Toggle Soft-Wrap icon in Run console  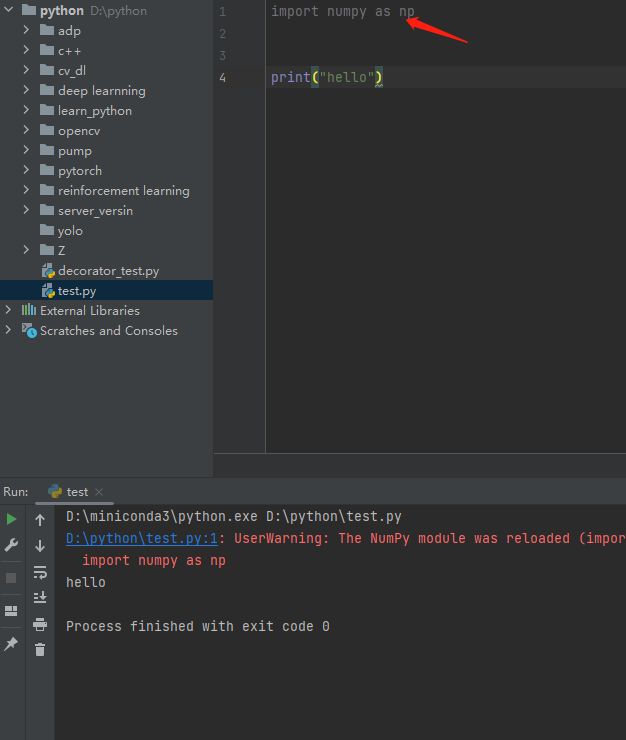pos(40,572)
